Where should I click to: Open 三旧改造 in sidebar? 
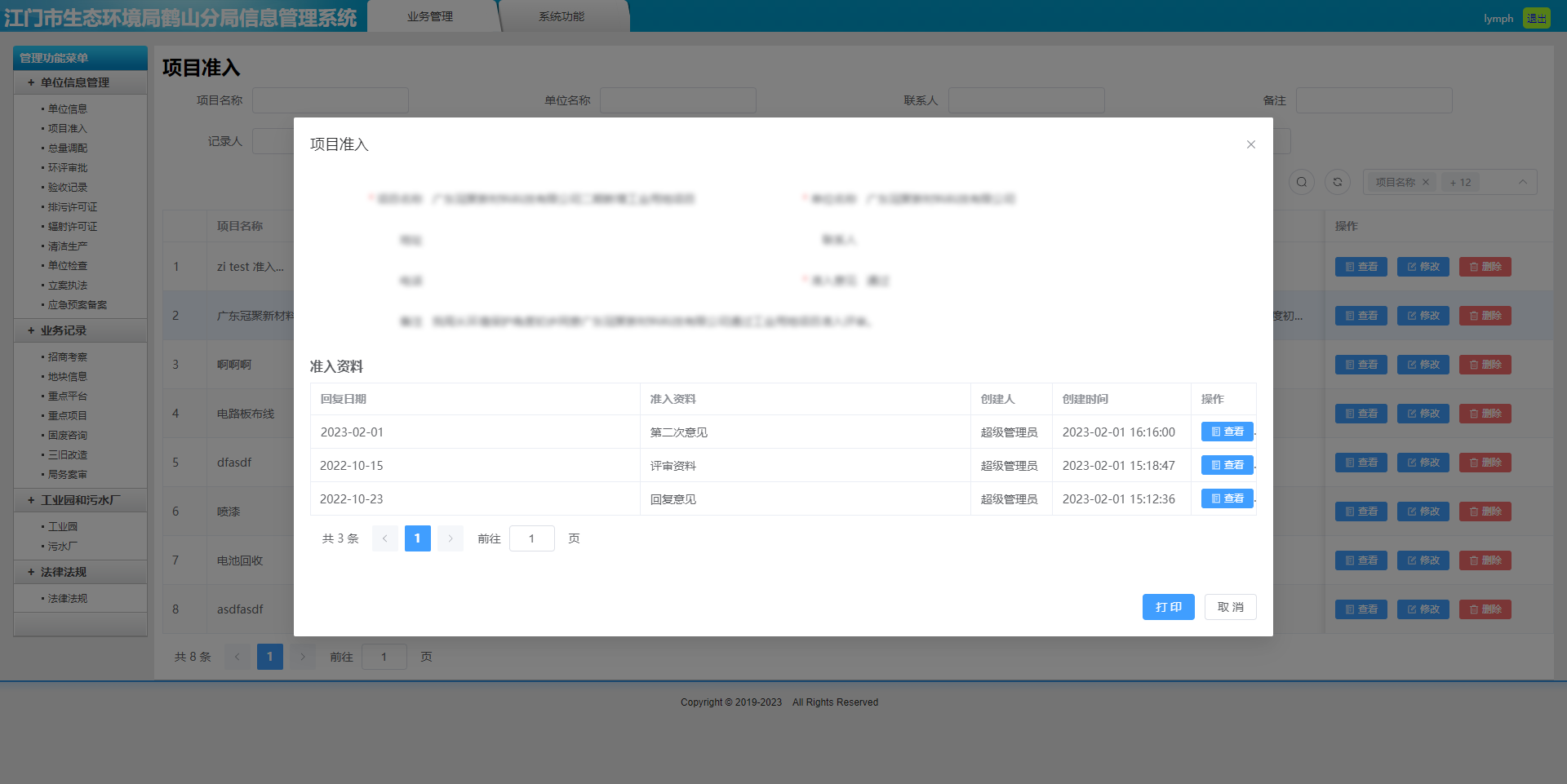67,454
